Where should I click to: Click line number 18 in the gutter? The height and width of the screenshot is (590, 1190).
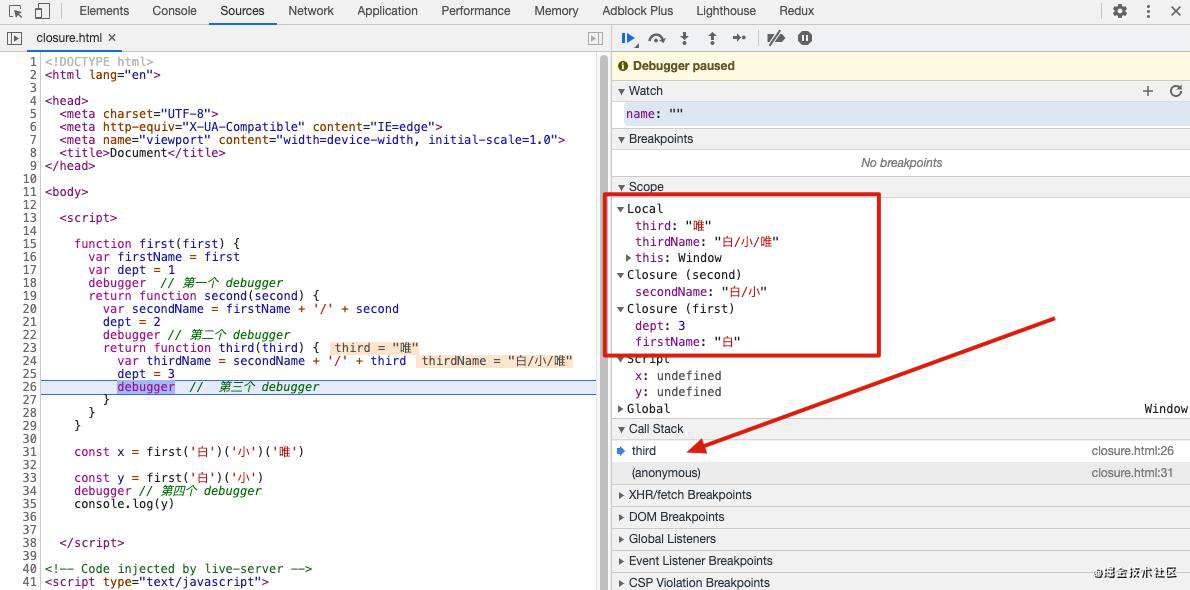pyautogui.click(x=30, y=283)
